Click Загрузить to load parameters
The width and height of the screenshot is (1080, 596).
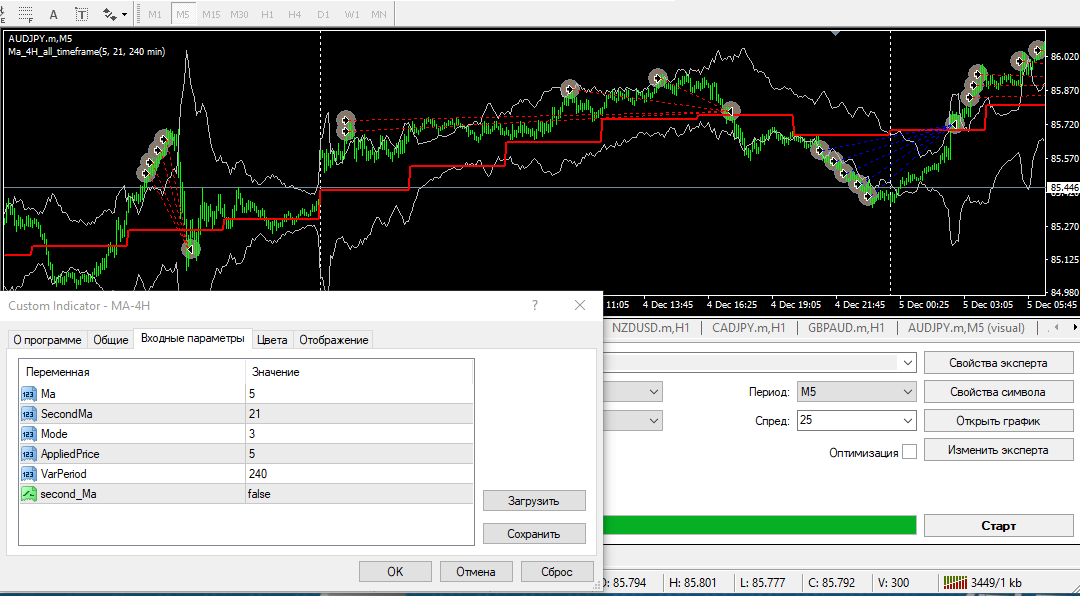(x=534, y=501)
